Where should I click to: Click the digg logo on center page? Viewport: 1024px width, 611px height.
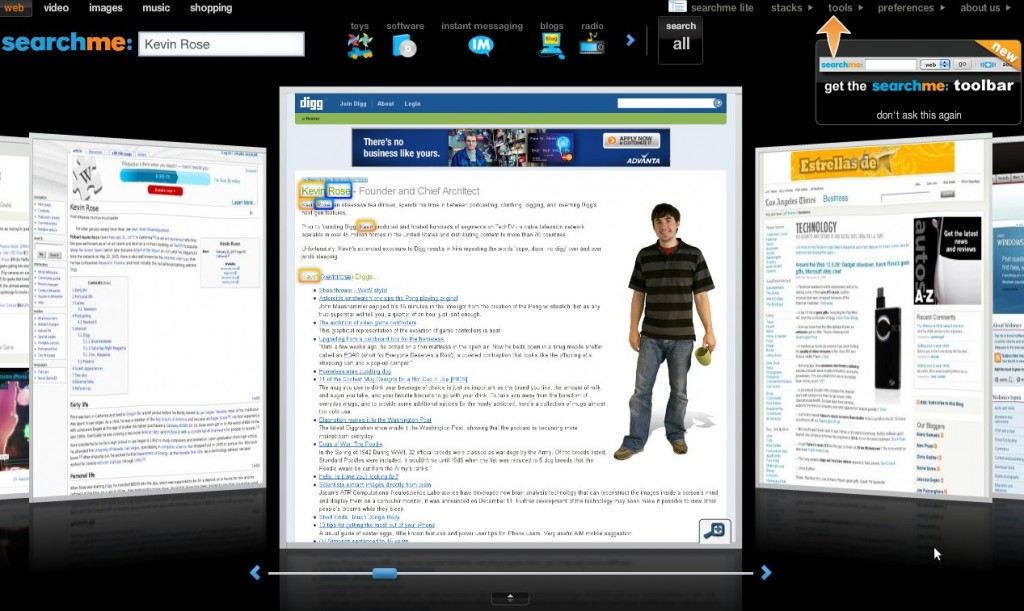click(x=312, y=103)
